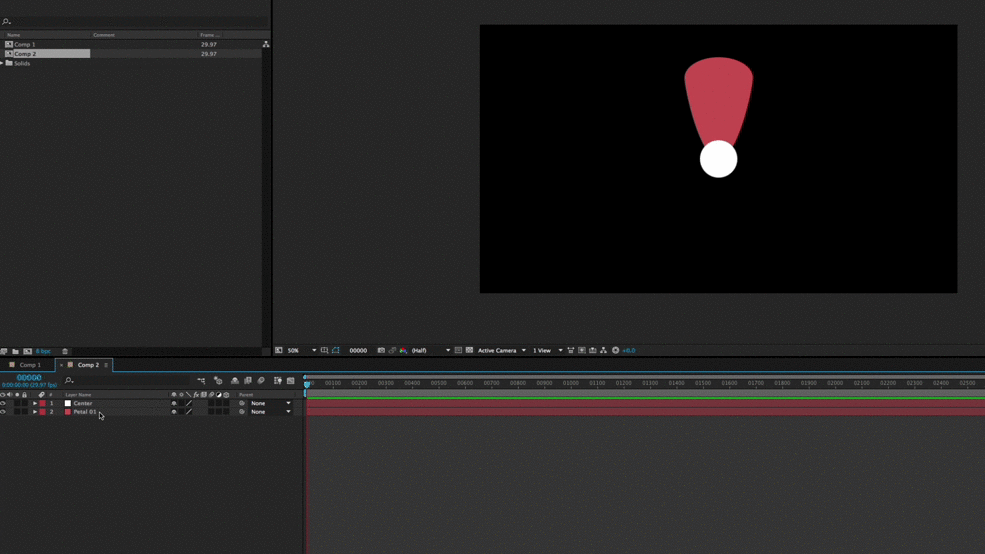Enable motion blur for the composition
This screenshot has width=985, height=554.
point(261,381)
